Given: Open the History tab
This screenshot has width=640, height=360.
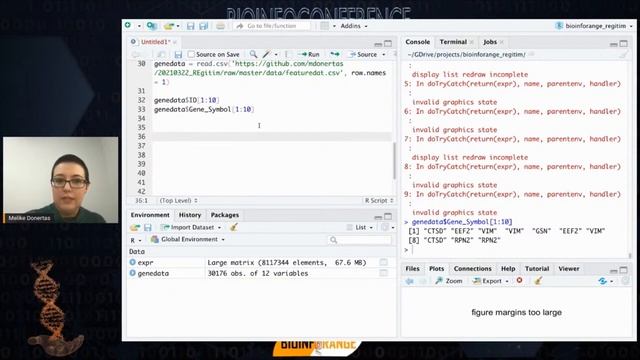Looking at the screenshot, I should pos(190,215).
